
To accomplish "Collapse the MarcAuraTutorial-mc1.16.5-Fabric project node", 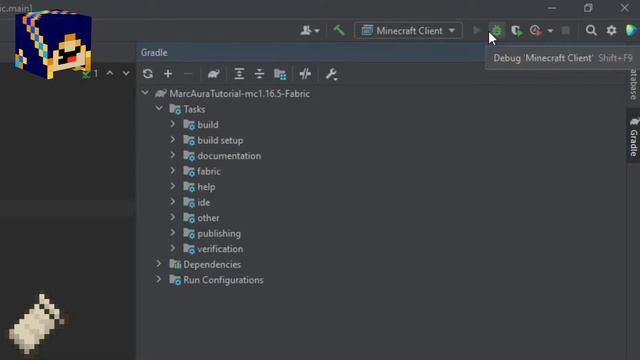I will click(x=145, y=93).
